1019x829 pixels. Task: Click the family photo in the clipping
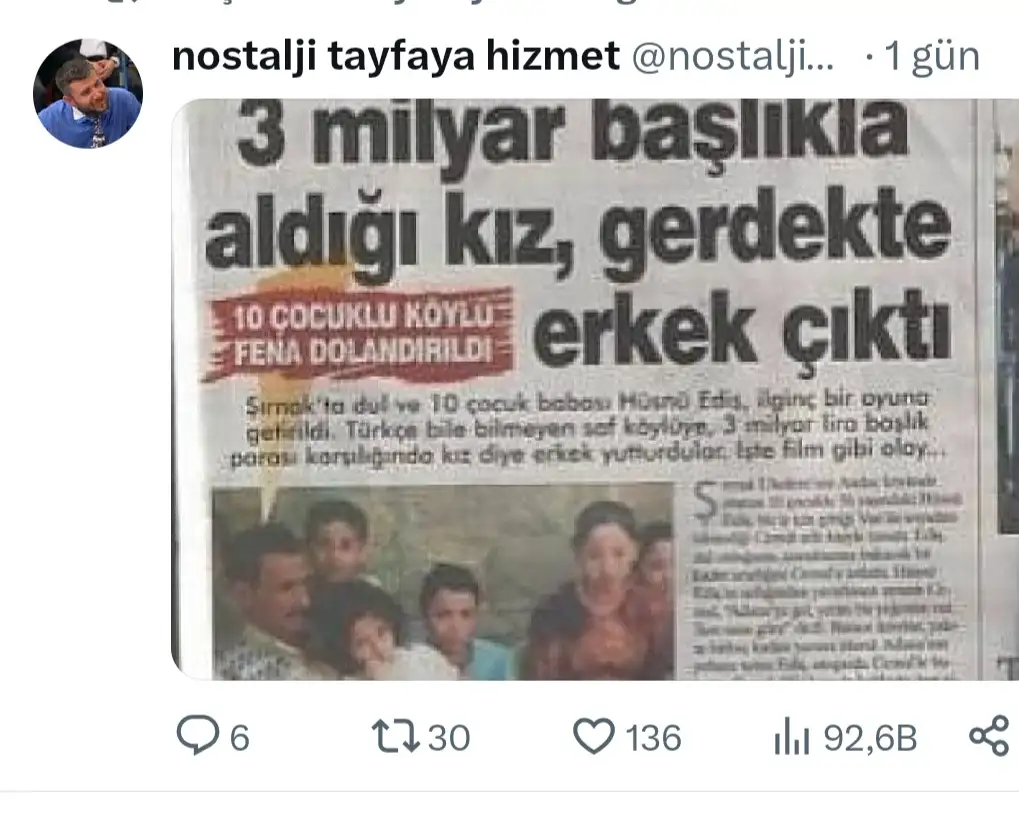(443, 582)
